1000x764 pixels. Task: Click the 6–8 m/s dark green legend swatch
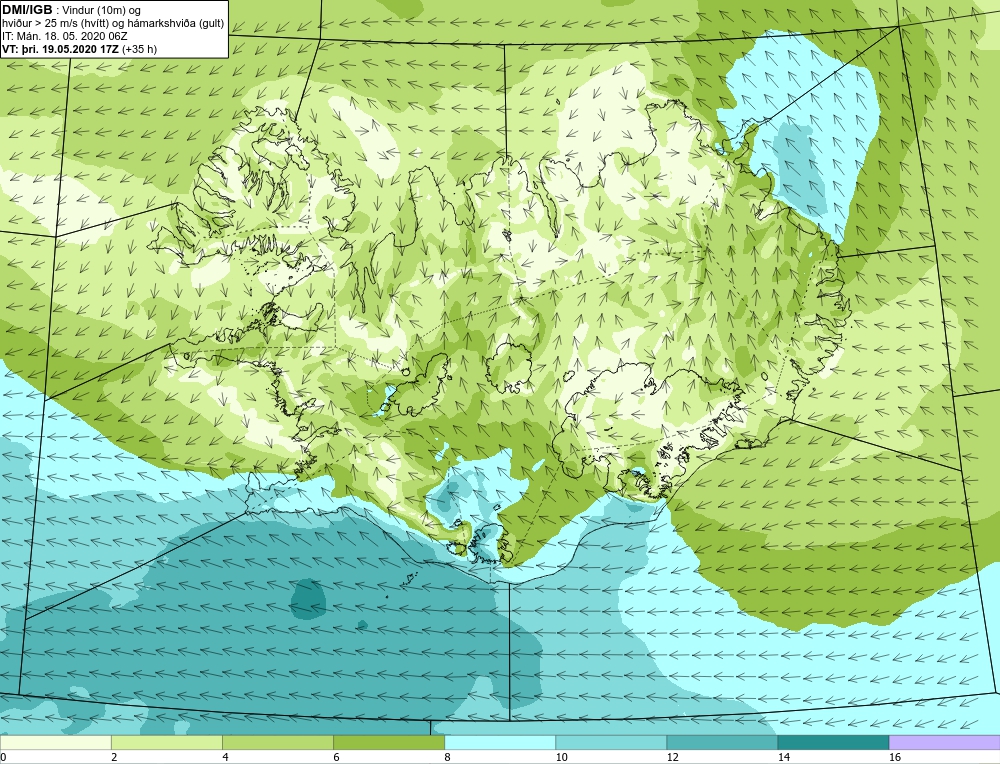click(389, 742)
